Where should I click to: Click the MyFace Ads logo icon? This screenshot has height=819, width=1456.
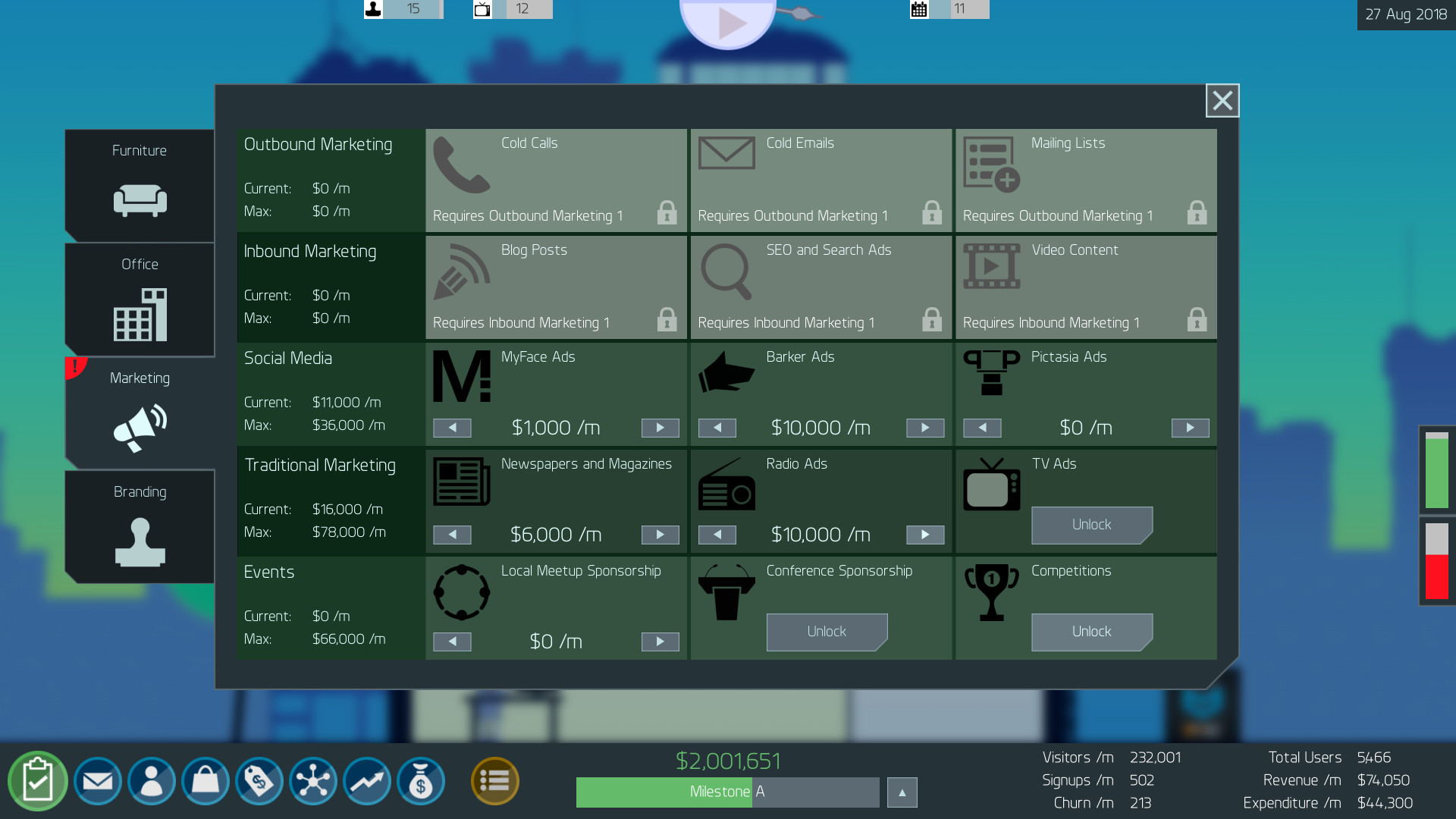click(x=462, y=375)
